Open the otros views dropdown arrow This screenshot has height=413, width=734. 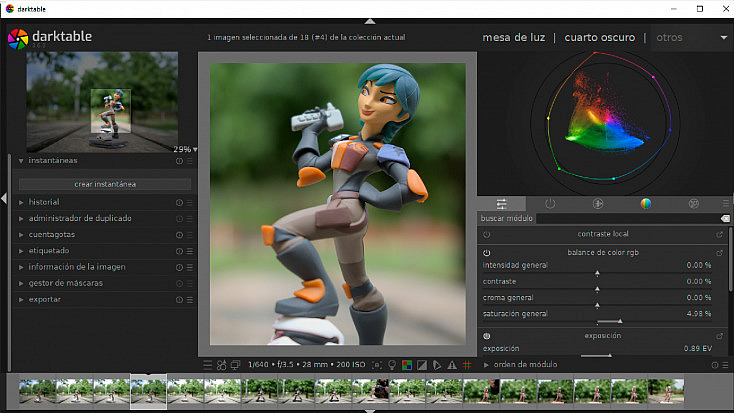[x=724, y=37]
